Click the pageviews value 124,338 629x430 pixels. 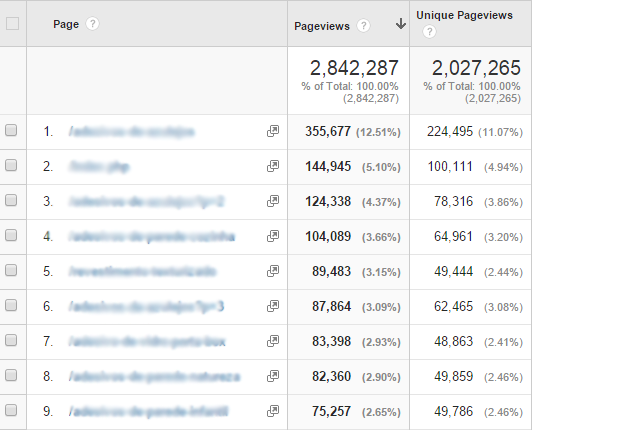click(328, 201)
